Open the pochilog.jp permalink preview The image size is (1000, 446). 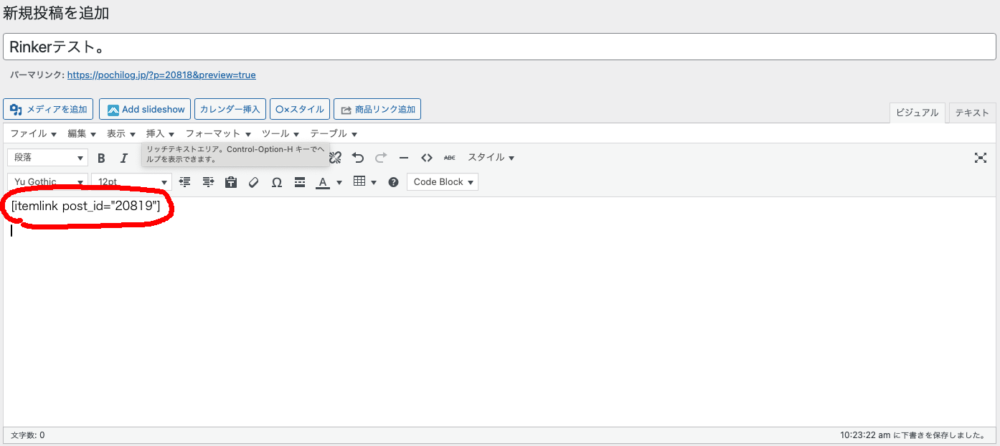(162, 75)
